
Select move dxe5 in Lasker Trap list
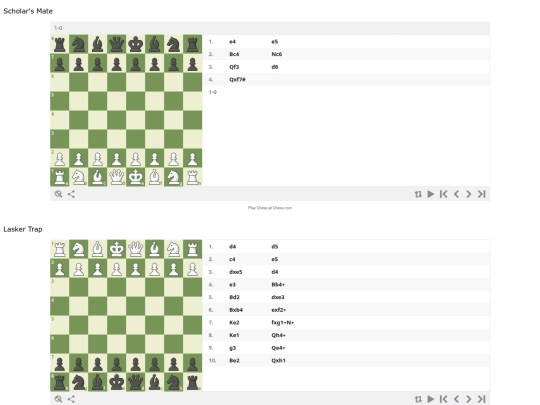[x=236, y=272]
